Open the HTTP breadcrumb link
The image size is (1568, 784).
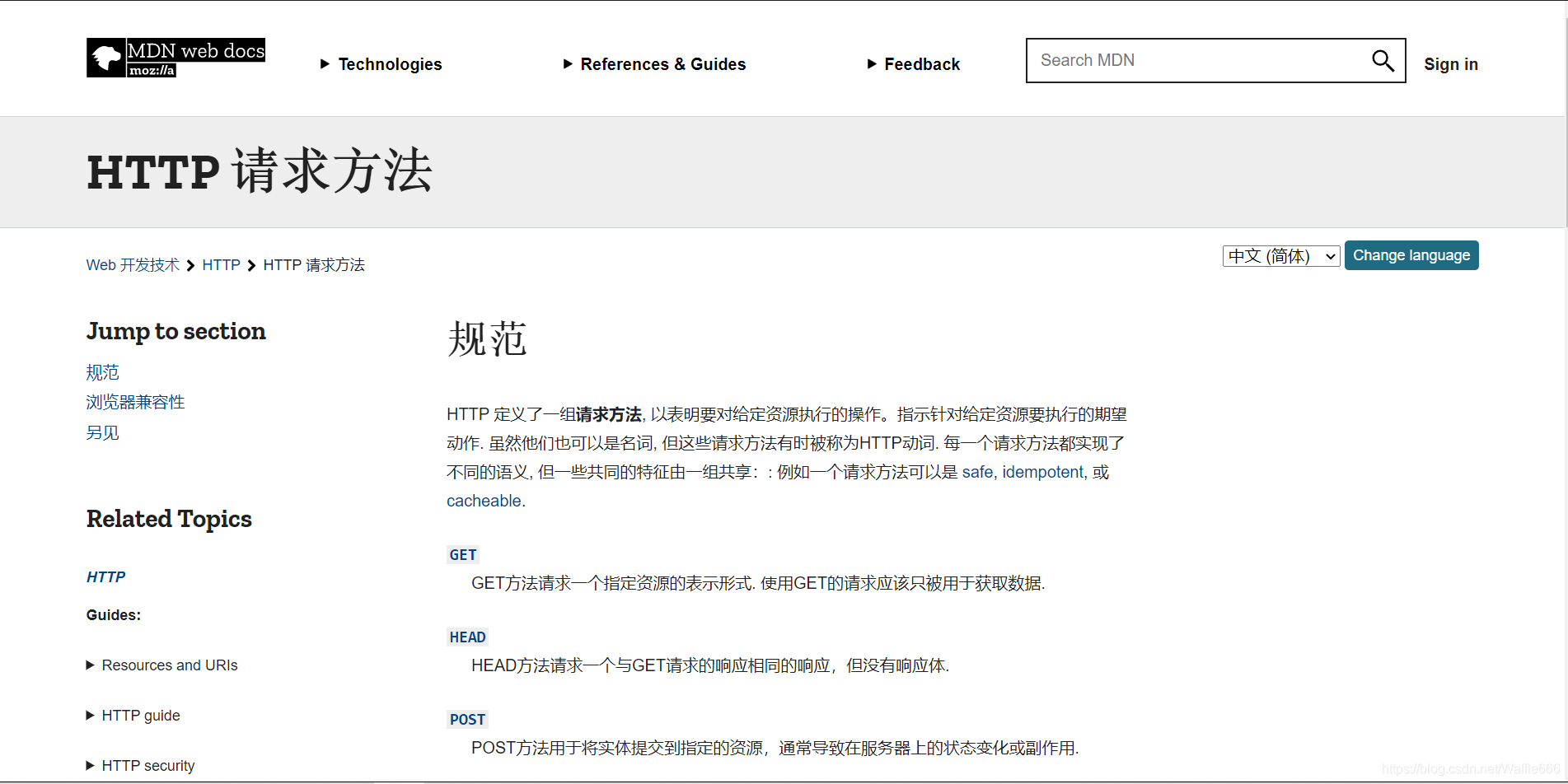(x=221, y=265)
